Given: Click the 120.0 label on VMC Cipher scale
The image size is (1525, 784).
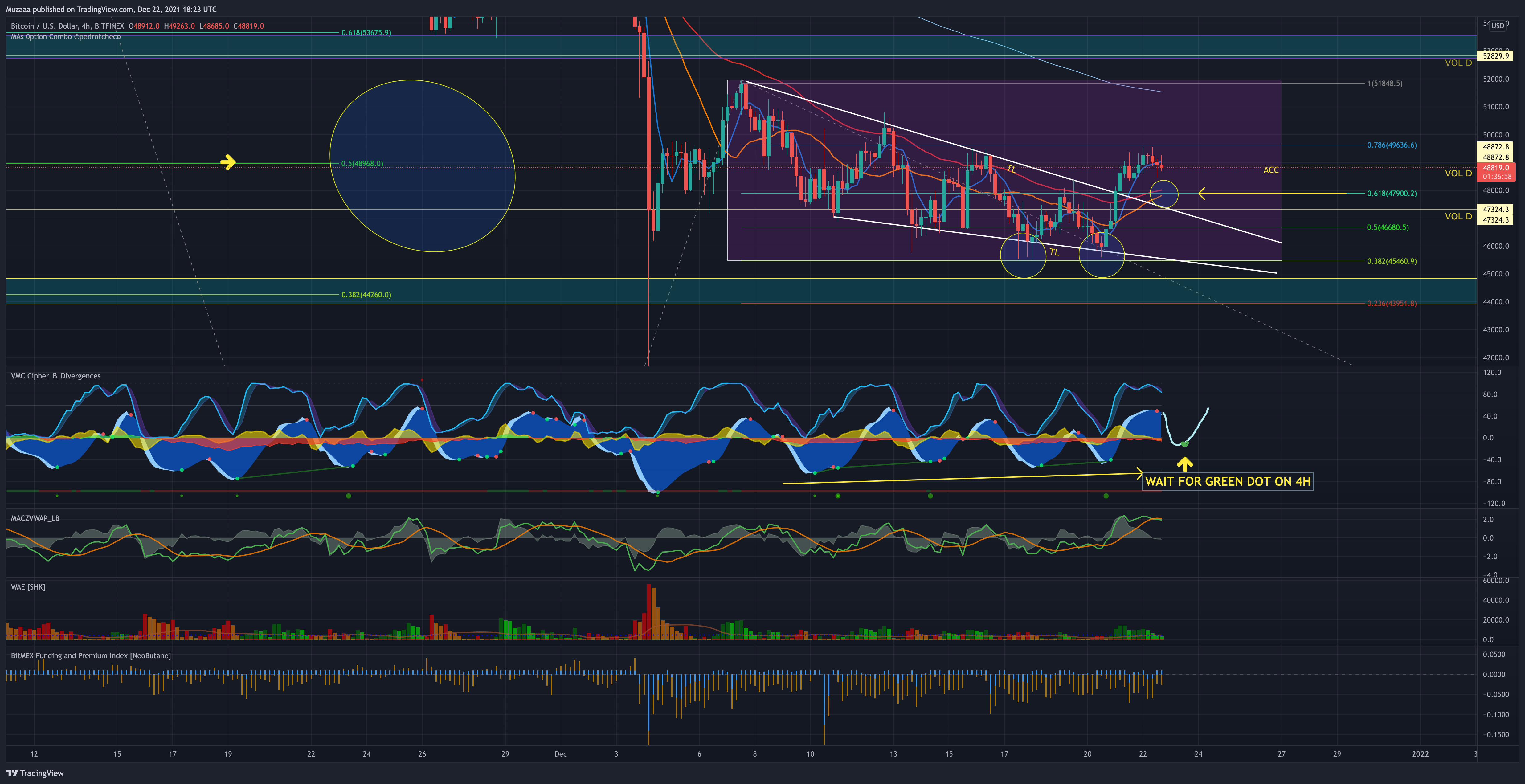Looking at the screenshot, I should click(1492, 373).
